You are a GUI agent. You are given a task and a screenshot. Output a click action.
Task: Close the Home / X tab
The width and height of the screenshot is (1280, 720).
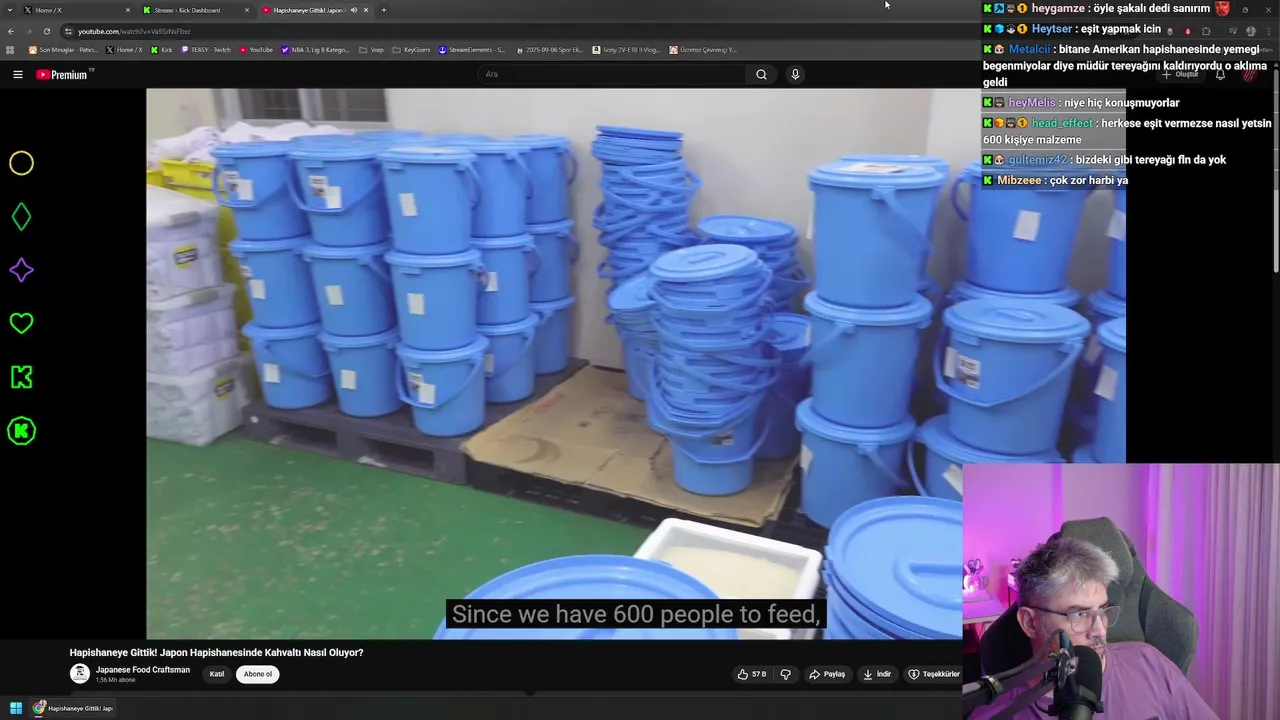pyautogui.click(x=127, y=10)
